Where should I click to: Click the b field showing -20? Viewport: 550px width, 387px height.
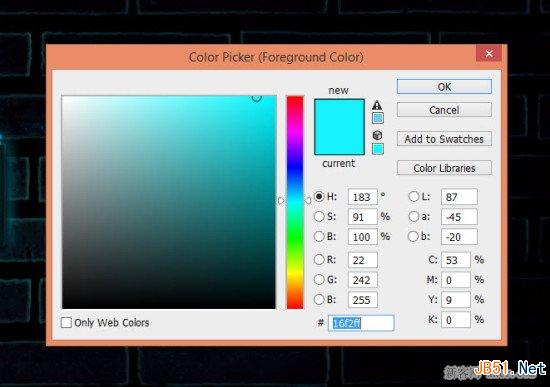459,236
